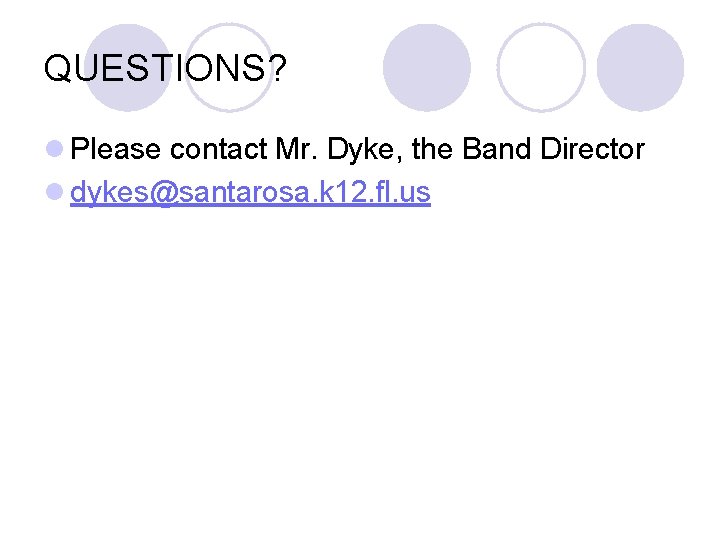Click the "@" symbol in the email address
The height and width of the screenshot is (540, 720).
(x=164, y=194)
